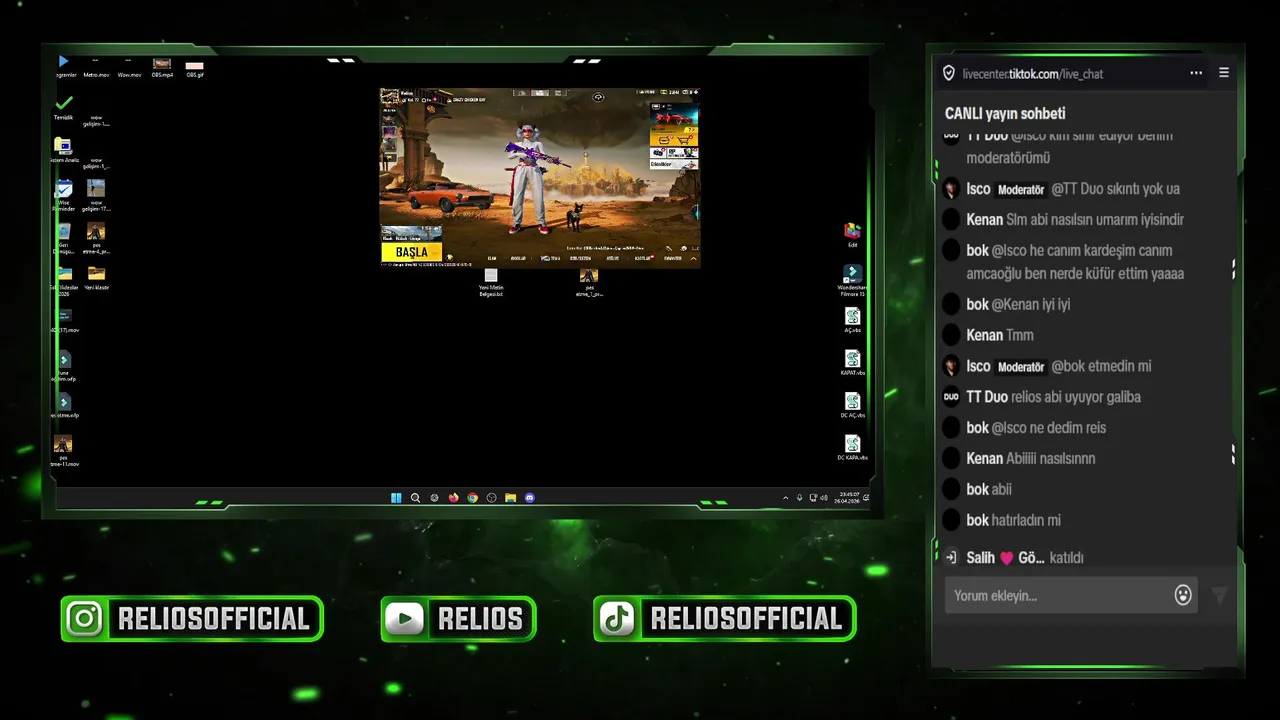Screen dimensions: 1280x720
Task: Open the game map mode selector above BAŞLA
Action: tap(411, 233)
